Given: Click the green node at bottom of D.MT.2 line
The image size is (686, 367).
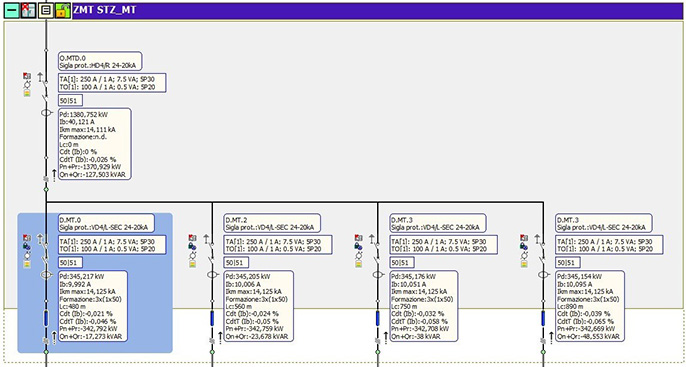Looking at the screenshot, I should pos(212,352).
